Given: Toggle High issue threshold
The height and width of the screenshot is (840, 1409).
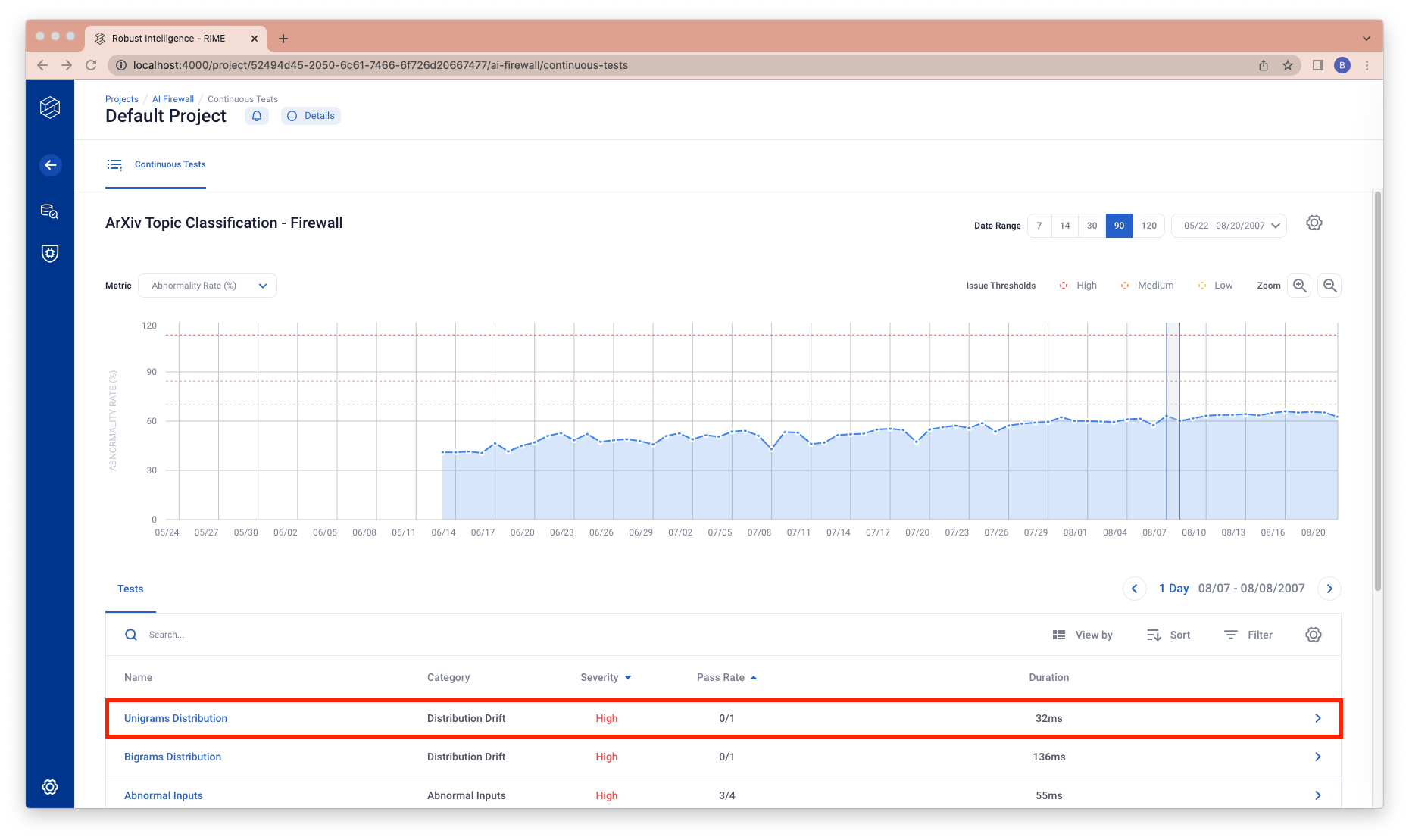Looking at the screenshot, I should coord(1078,286).
